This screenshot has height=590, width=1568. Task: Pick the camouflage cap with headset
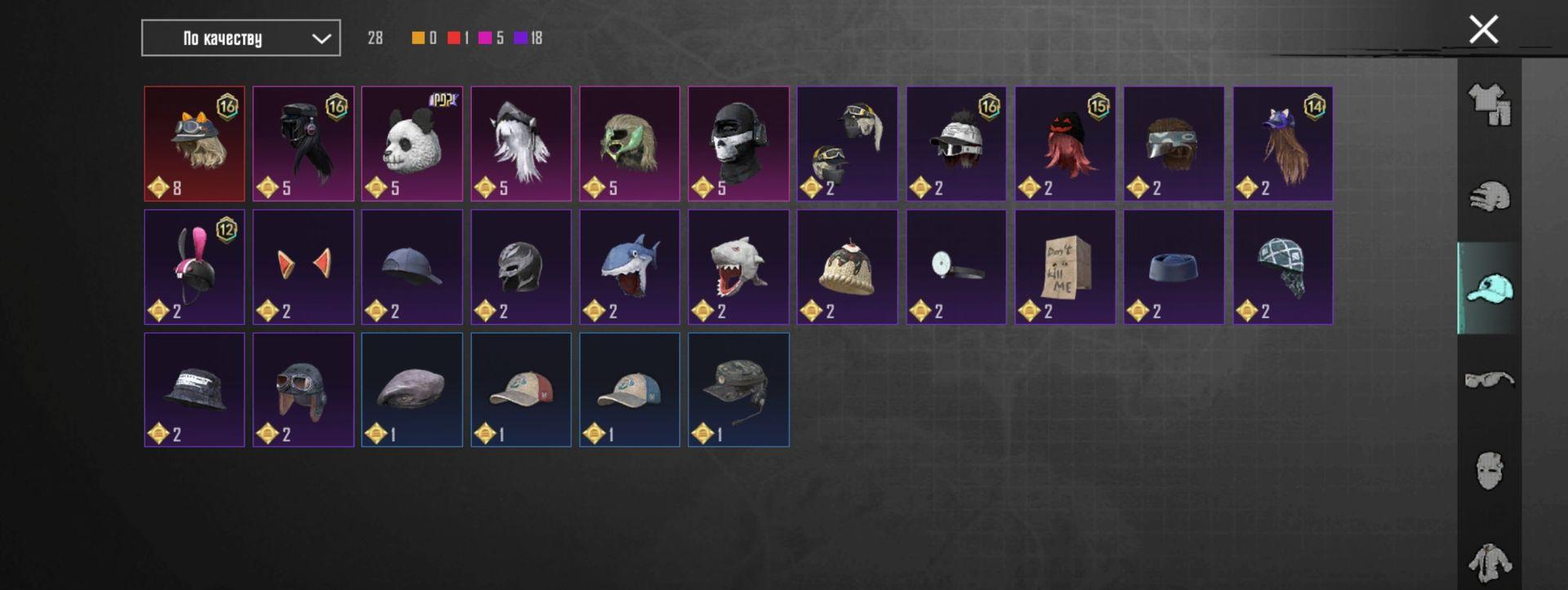(x=738, y=390)
